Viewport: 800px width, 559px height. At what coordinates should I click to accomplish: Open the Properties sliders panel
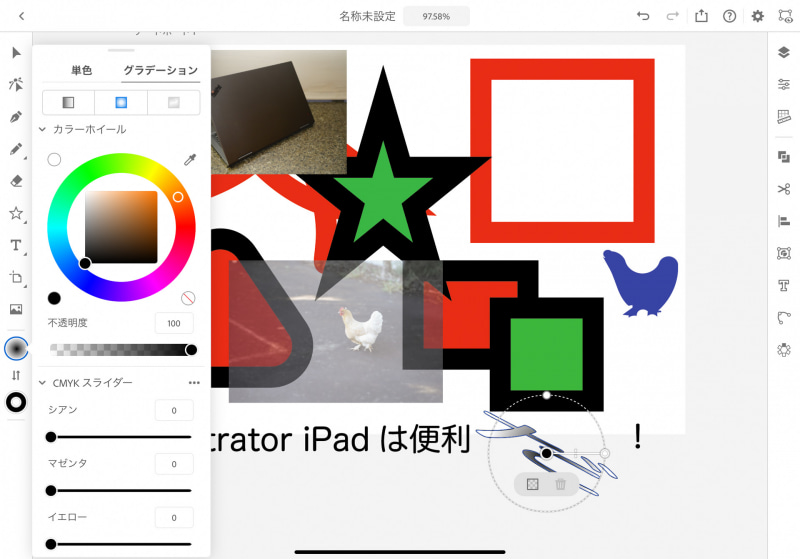coord(784,84)
